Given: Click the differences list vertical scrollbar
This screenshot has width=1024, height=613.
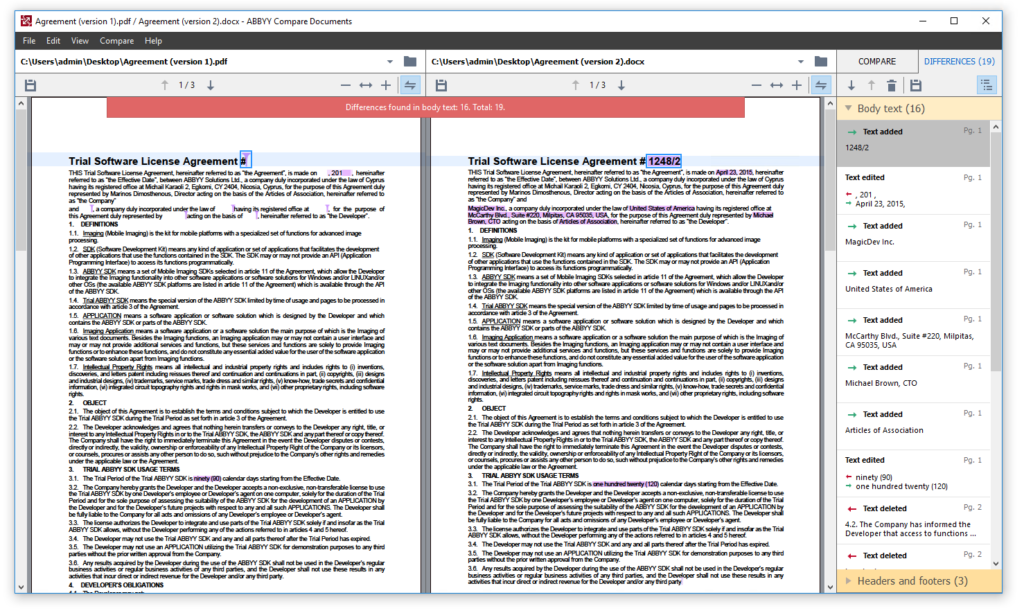Looking at the screenshot, I should (996, 300).
